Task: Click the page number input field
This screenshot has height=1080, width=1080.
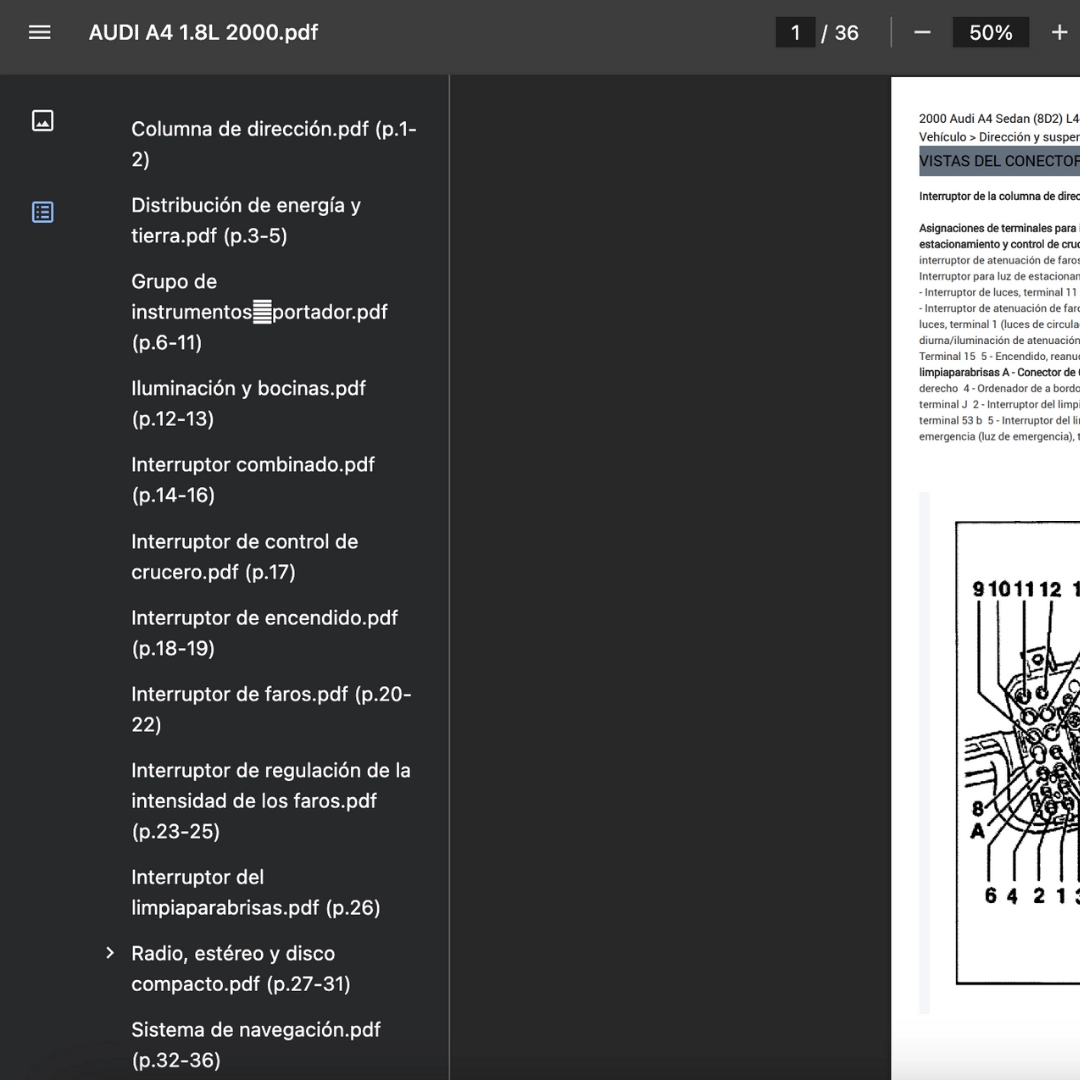Action: tap(795, 32)
